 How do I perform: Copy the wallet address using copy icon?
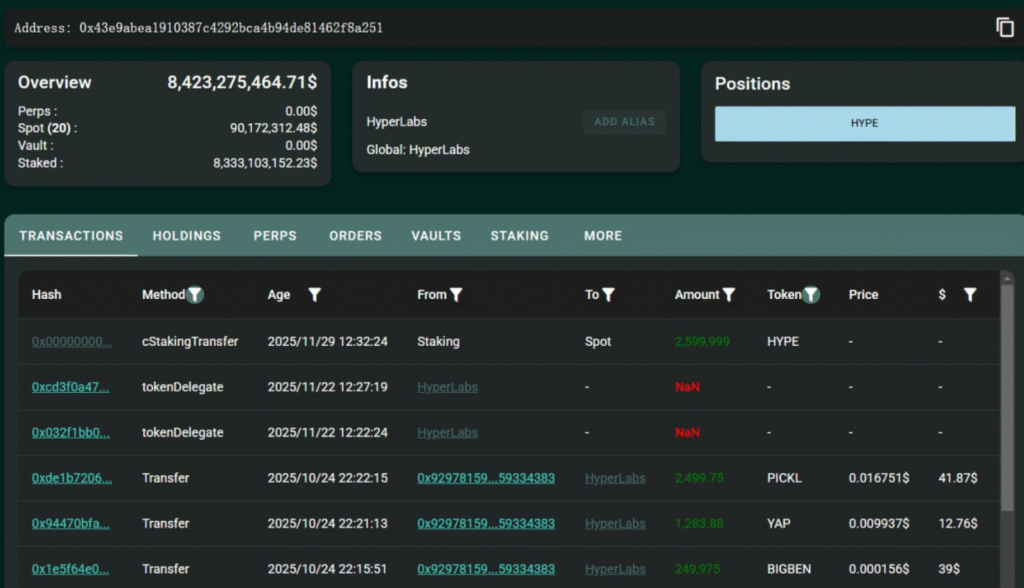[x=1005, y=27]
